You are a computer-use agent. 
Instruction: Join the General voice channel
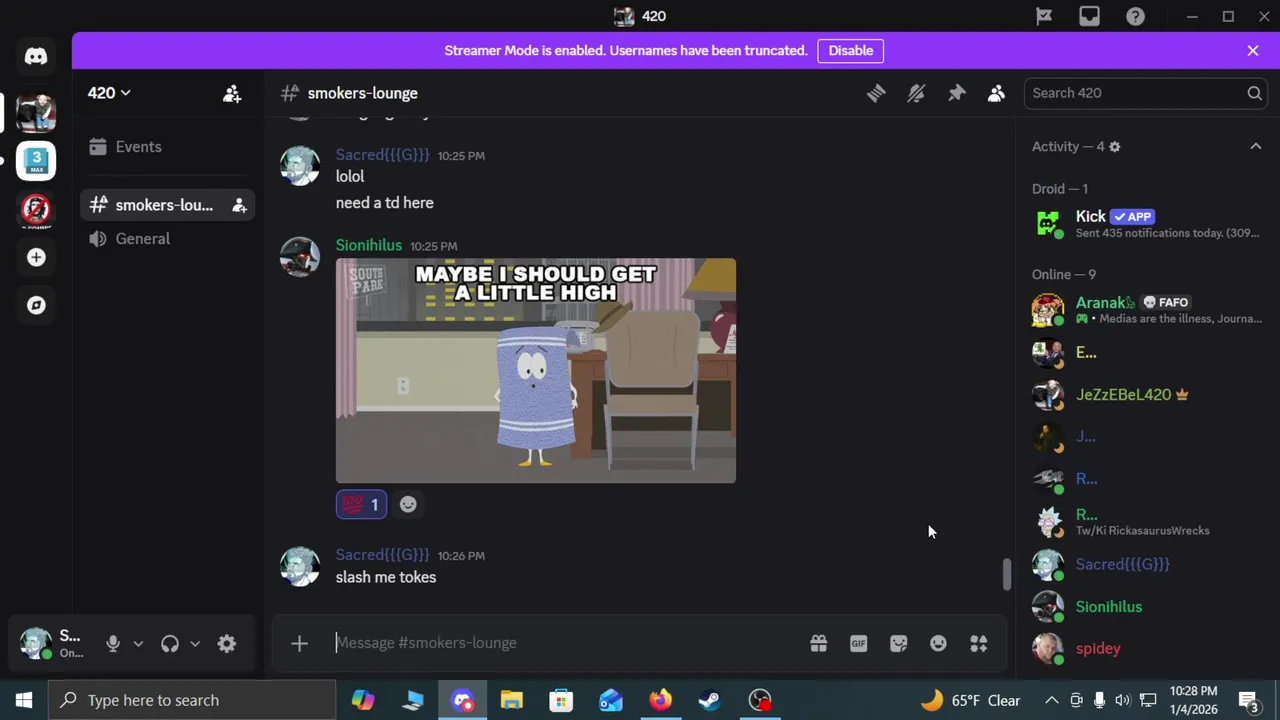point(167,239)
